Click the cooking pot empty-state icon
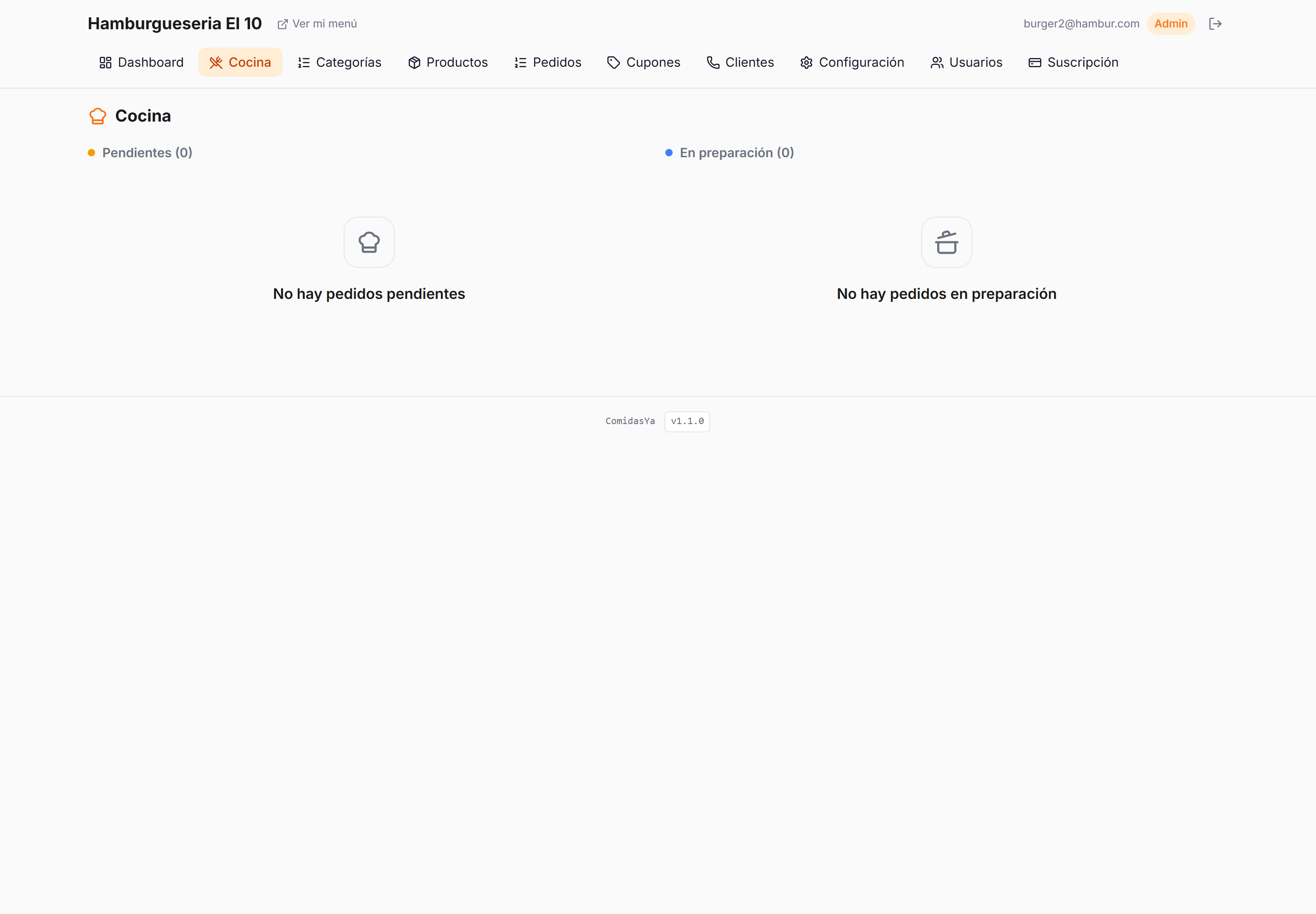 pos(947,242)
